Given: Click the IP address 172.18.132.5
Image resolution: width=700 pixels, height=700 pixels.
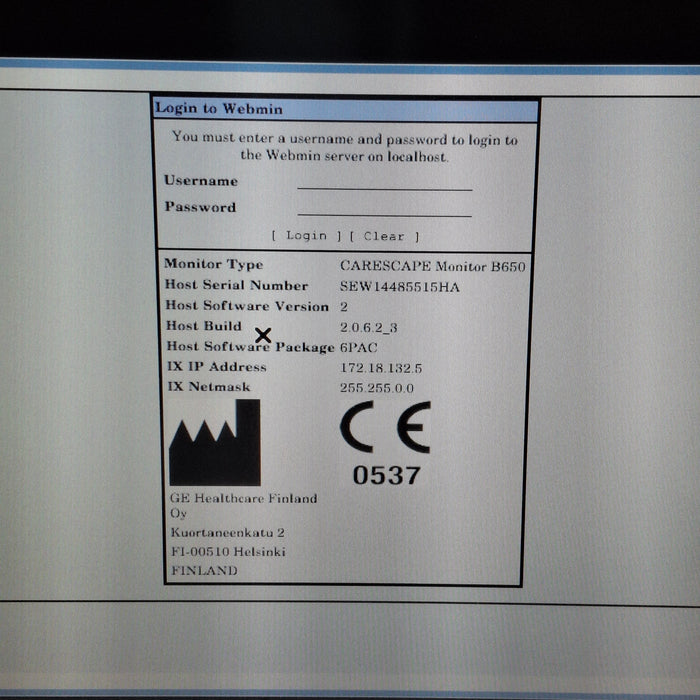Looking at the screenshot, I should 381,368.
